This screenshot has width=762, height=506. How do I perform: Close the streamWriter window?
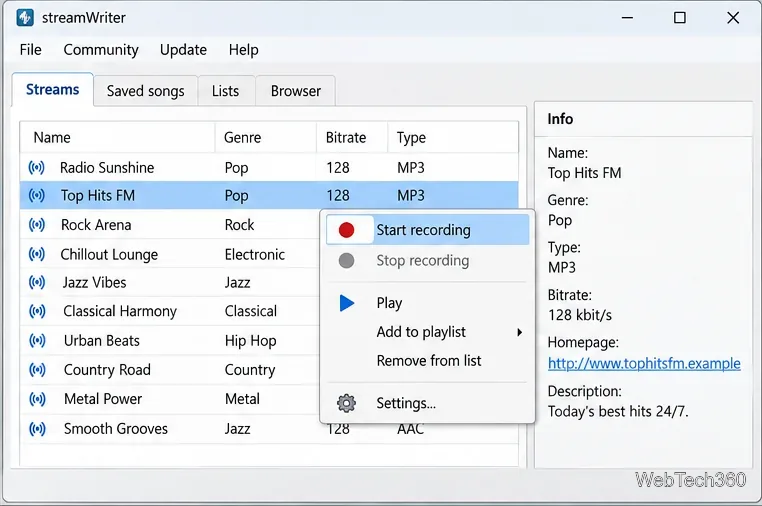[733, 18]
